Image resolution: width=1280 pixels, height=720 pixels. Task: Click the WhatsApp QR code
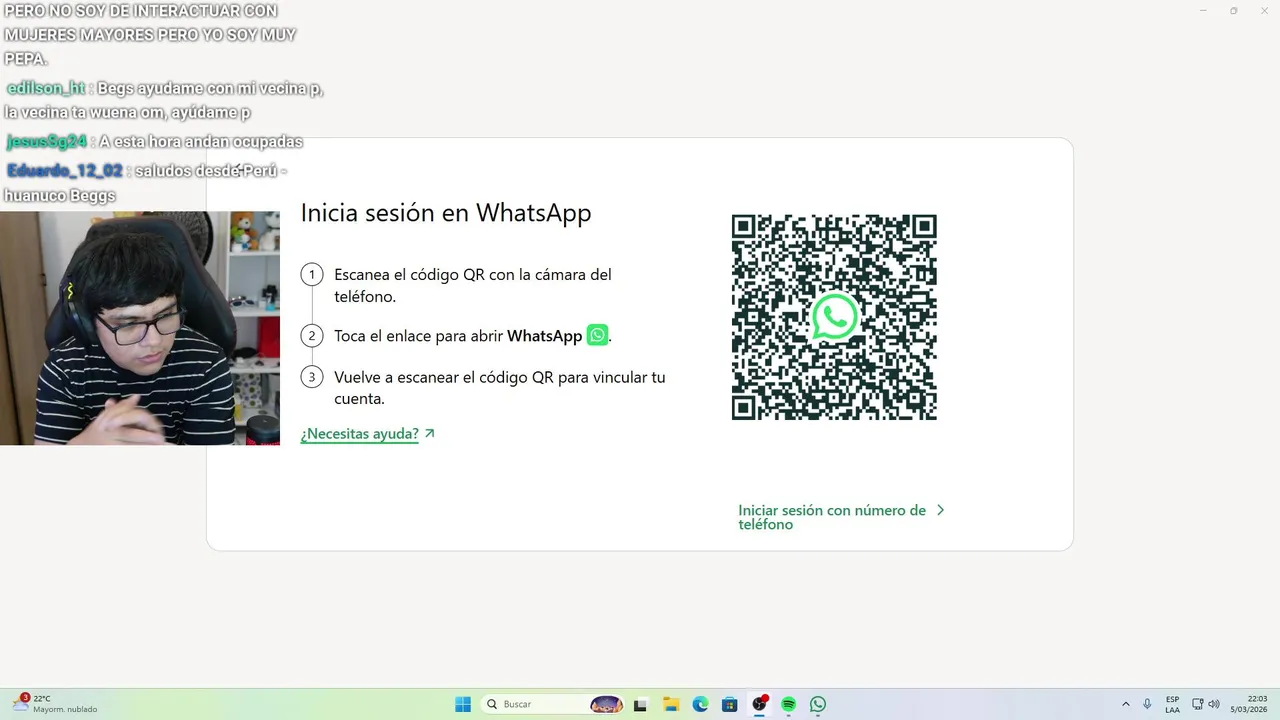pos(834,317)
